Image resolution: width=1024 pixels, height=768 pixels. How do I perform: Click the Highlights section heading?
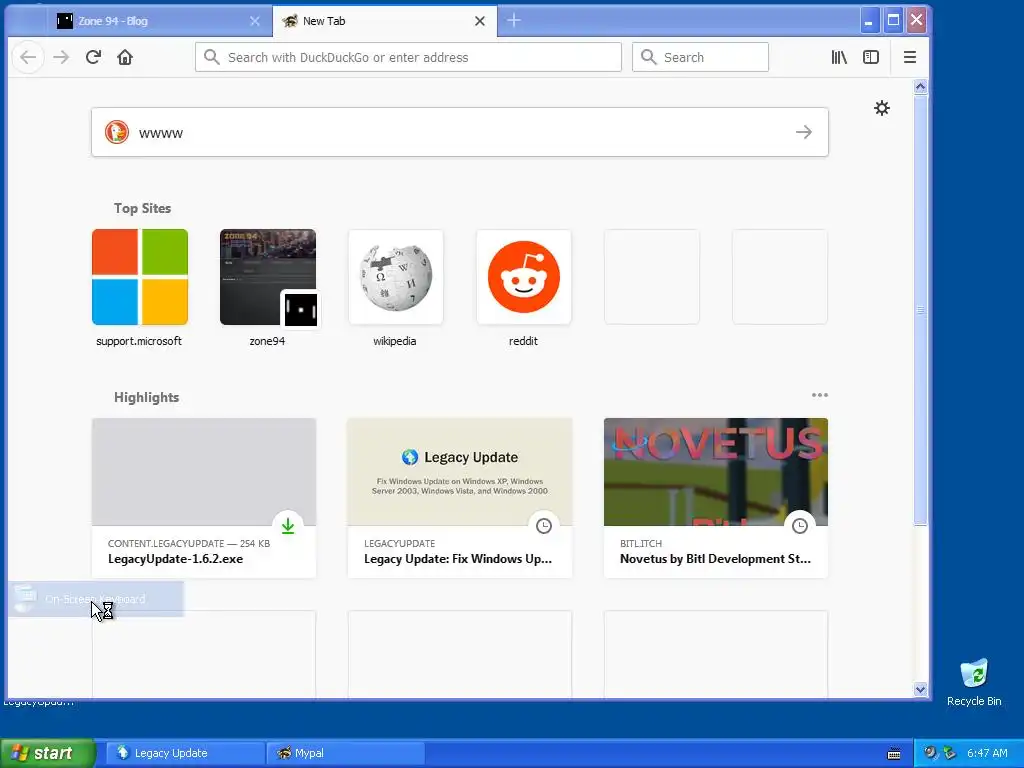146,398
